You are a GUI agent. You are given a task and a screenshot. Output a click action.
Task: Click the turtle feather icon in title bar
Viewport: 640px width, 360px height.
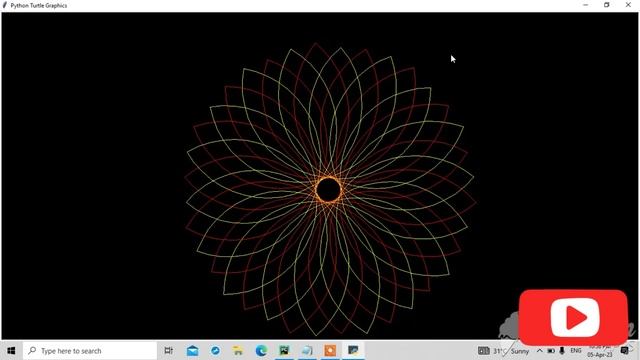[x=5, y=5]
